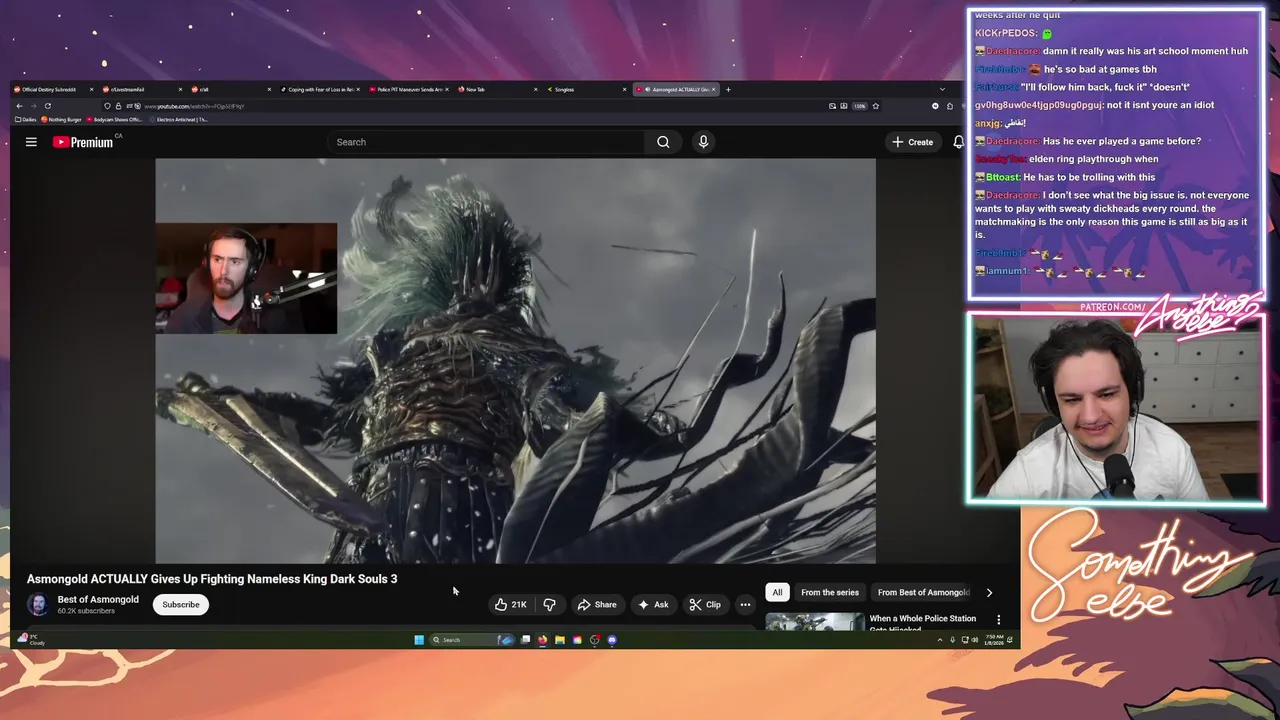Open Discord from the taskbar
The width and height of the screenshot is (1280, 720).
click(612, 640)
